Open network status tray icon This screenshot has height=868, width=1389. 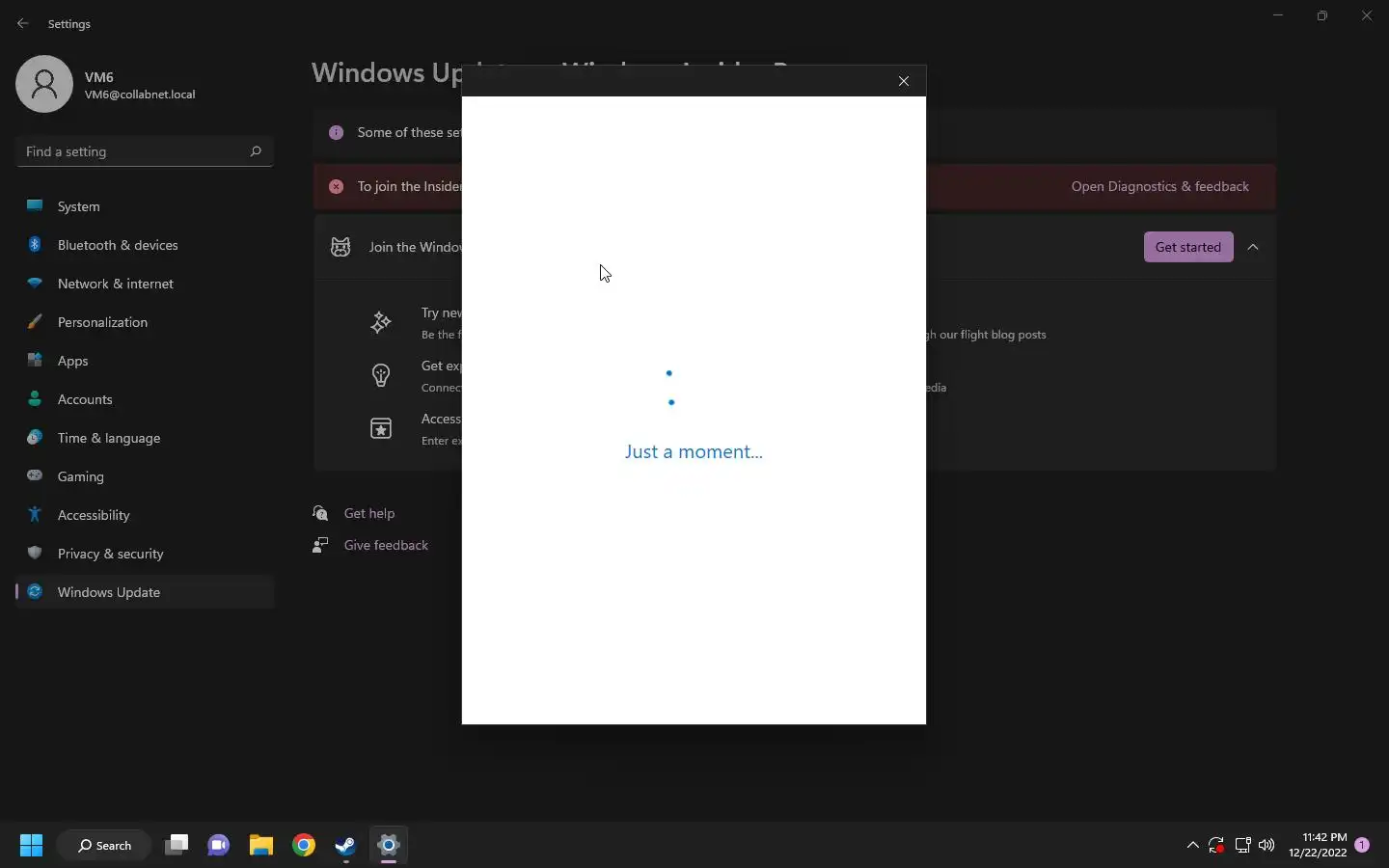(x=1242, y=846)
